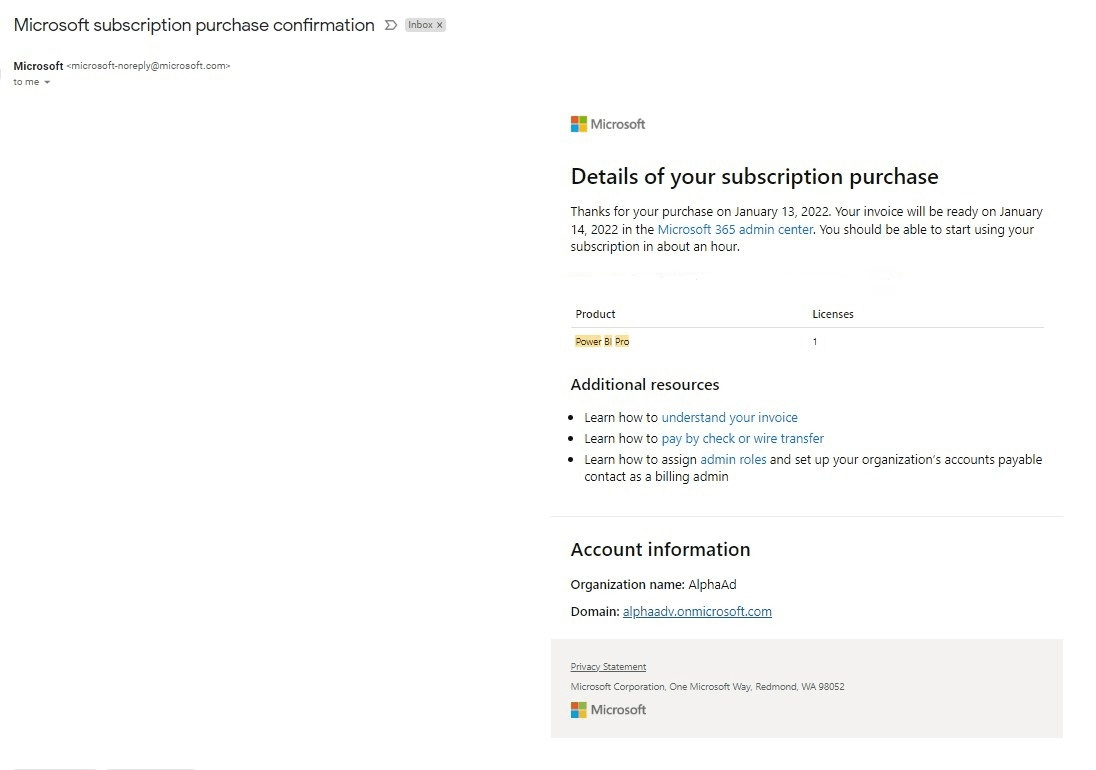Screen dimensions: 1096x770
Task: Open the "admin roles" link
Action: click(x=733, y=459)
